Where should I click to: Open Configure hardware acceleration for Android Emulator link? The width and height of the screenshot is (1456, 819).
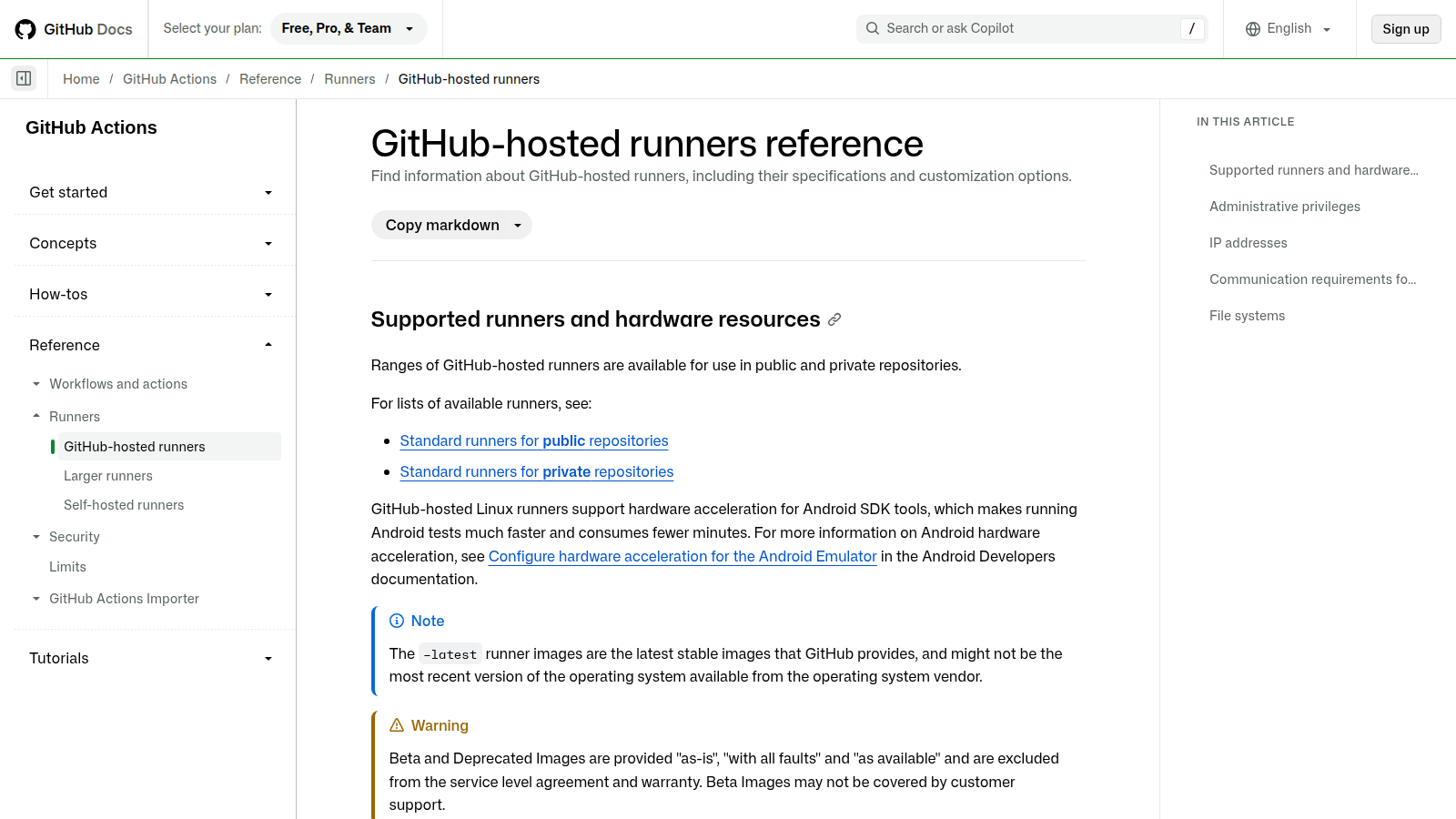click(682, 556)
